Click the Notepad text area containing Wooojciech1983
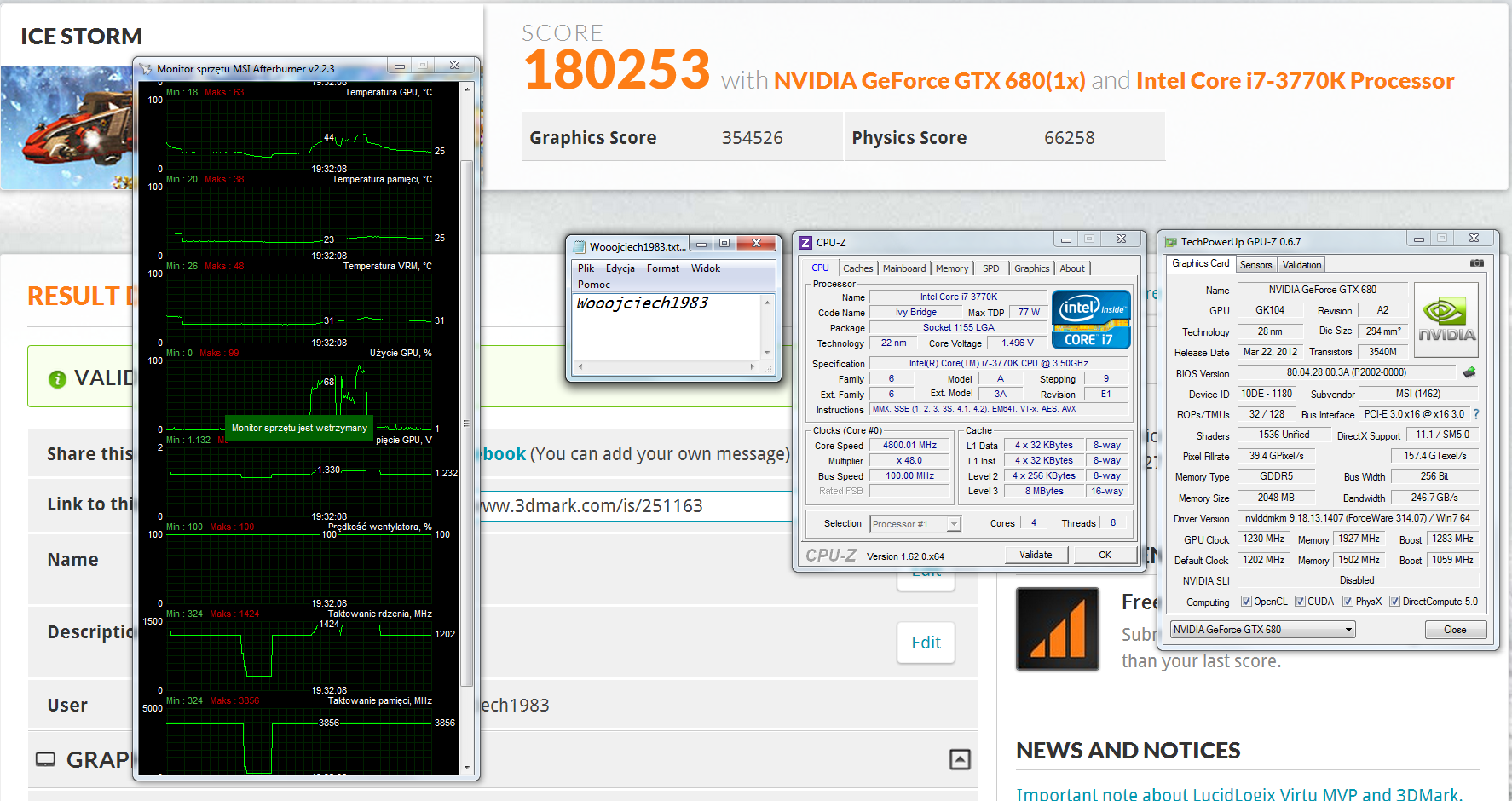This screenshot has height=801, width=1512. (x=667, y=327)
